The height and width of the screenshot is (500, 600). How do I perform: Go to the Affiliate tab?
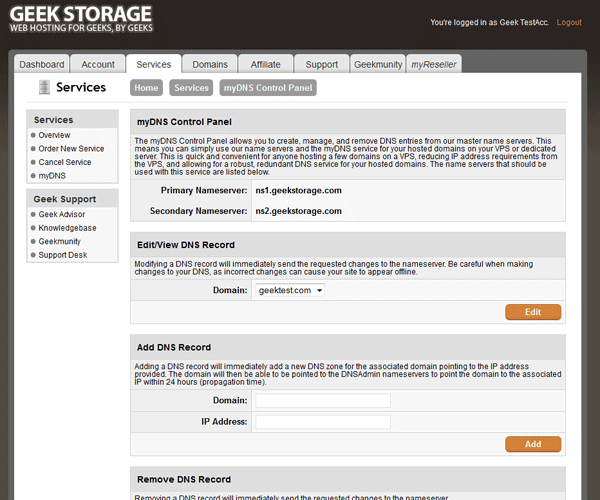click(266, 64)
